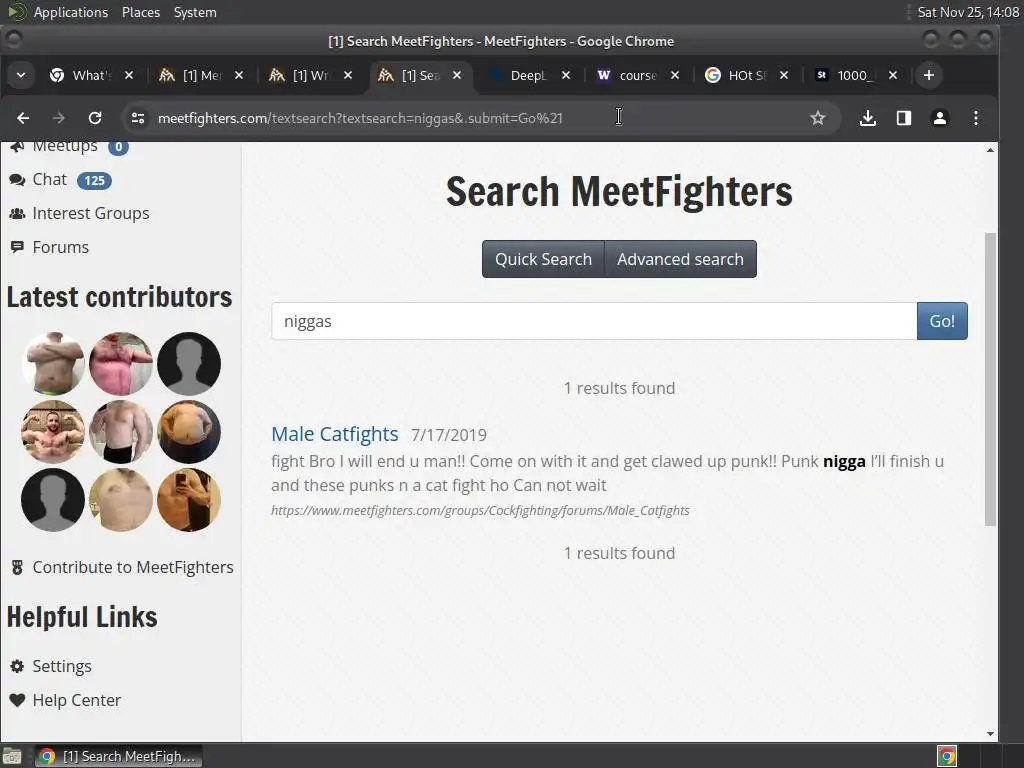
Task: Click the Forums message icon
Action: pos(17,248)
